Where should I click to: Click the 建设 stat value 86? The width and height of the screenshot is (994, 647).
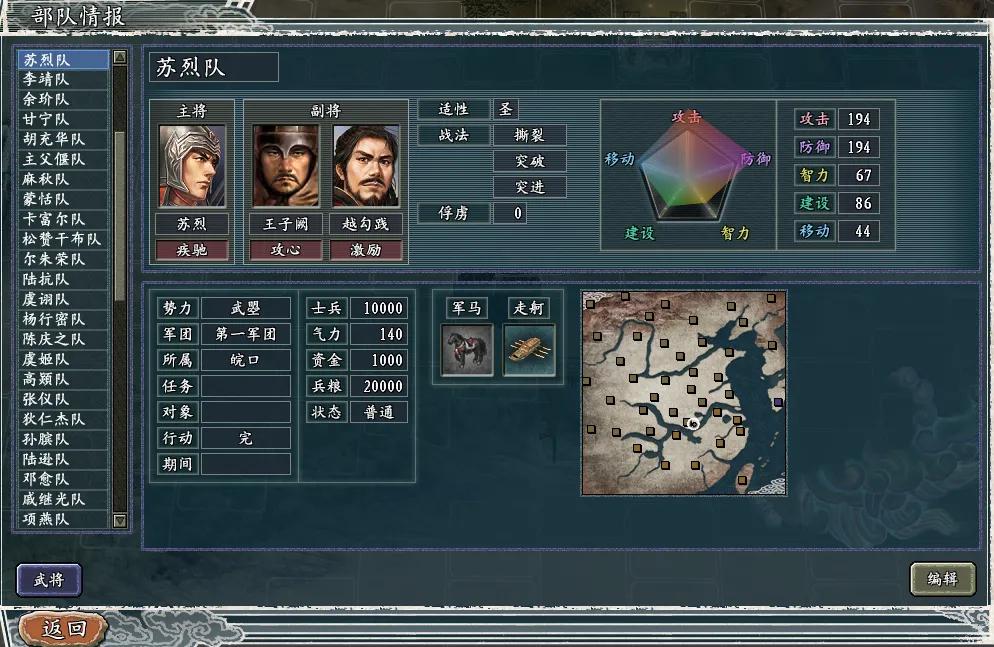[859, 203]
